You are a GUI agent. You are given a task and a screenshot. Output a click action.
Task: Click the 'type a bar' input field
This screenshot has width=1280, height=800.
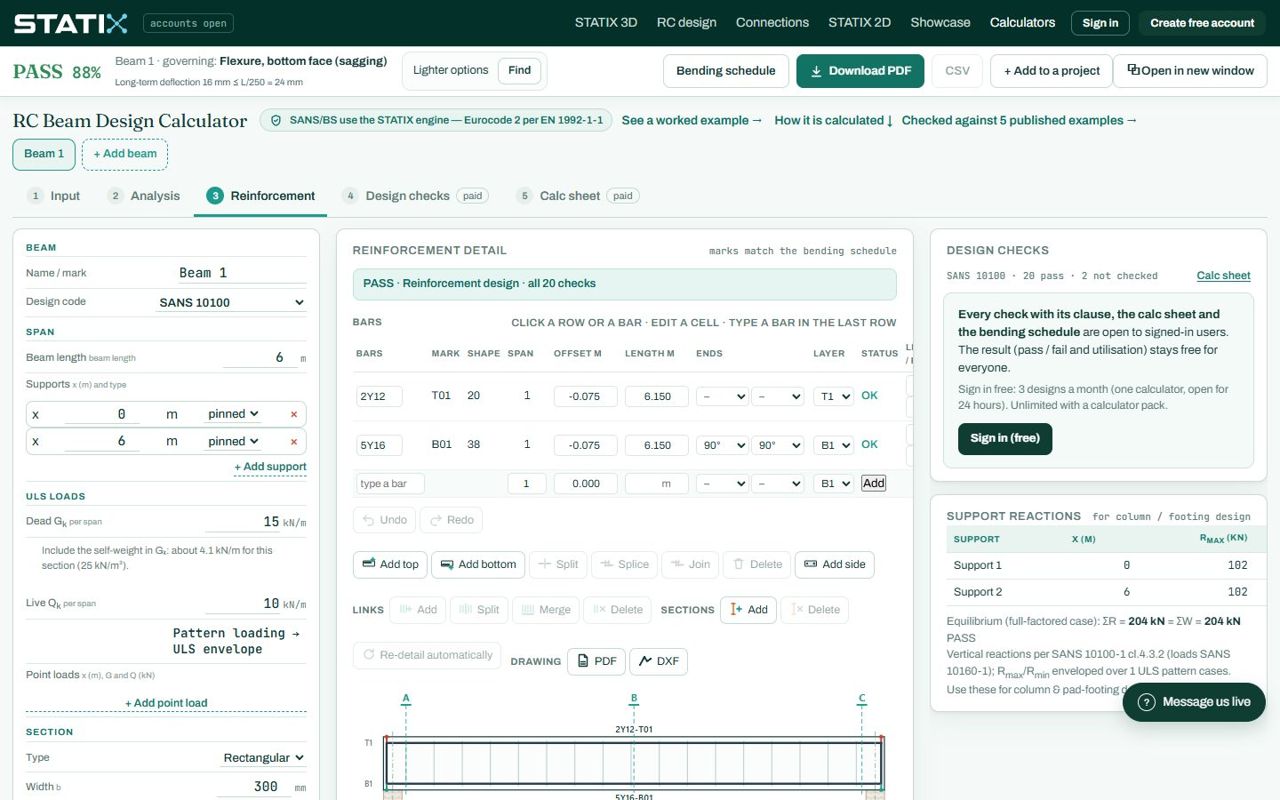tap(391, 484)
